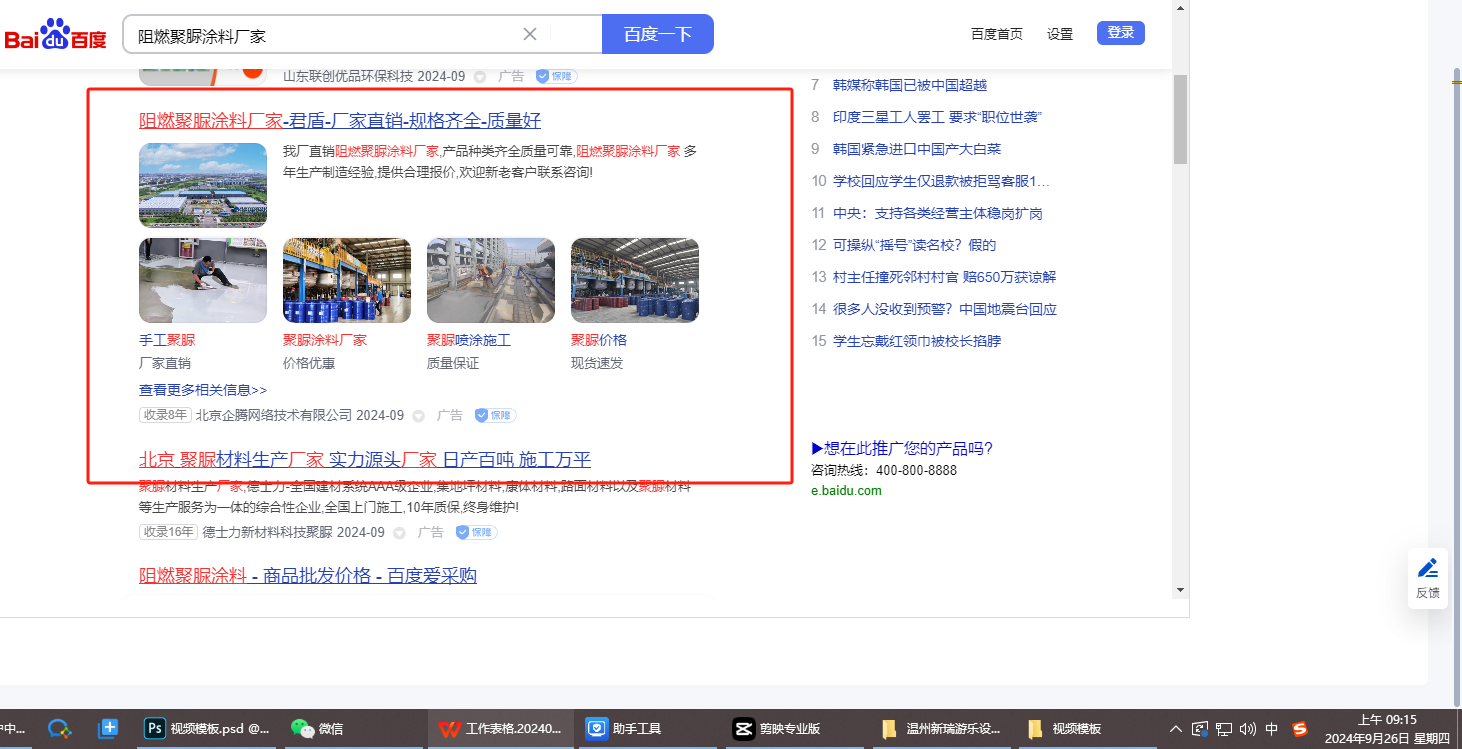
Task: Show hidden system tray icons chevron
Action: tap(1175, 729)
